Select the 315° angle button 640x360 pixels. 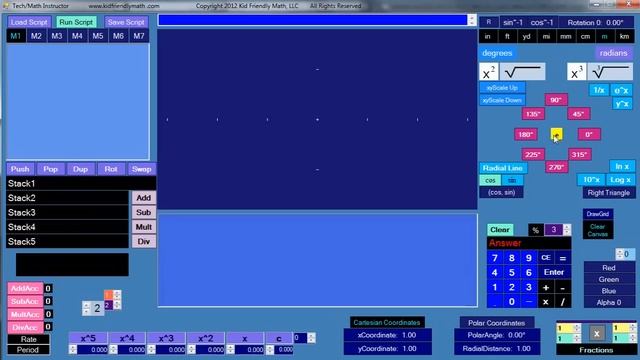[x=579, y=154]
